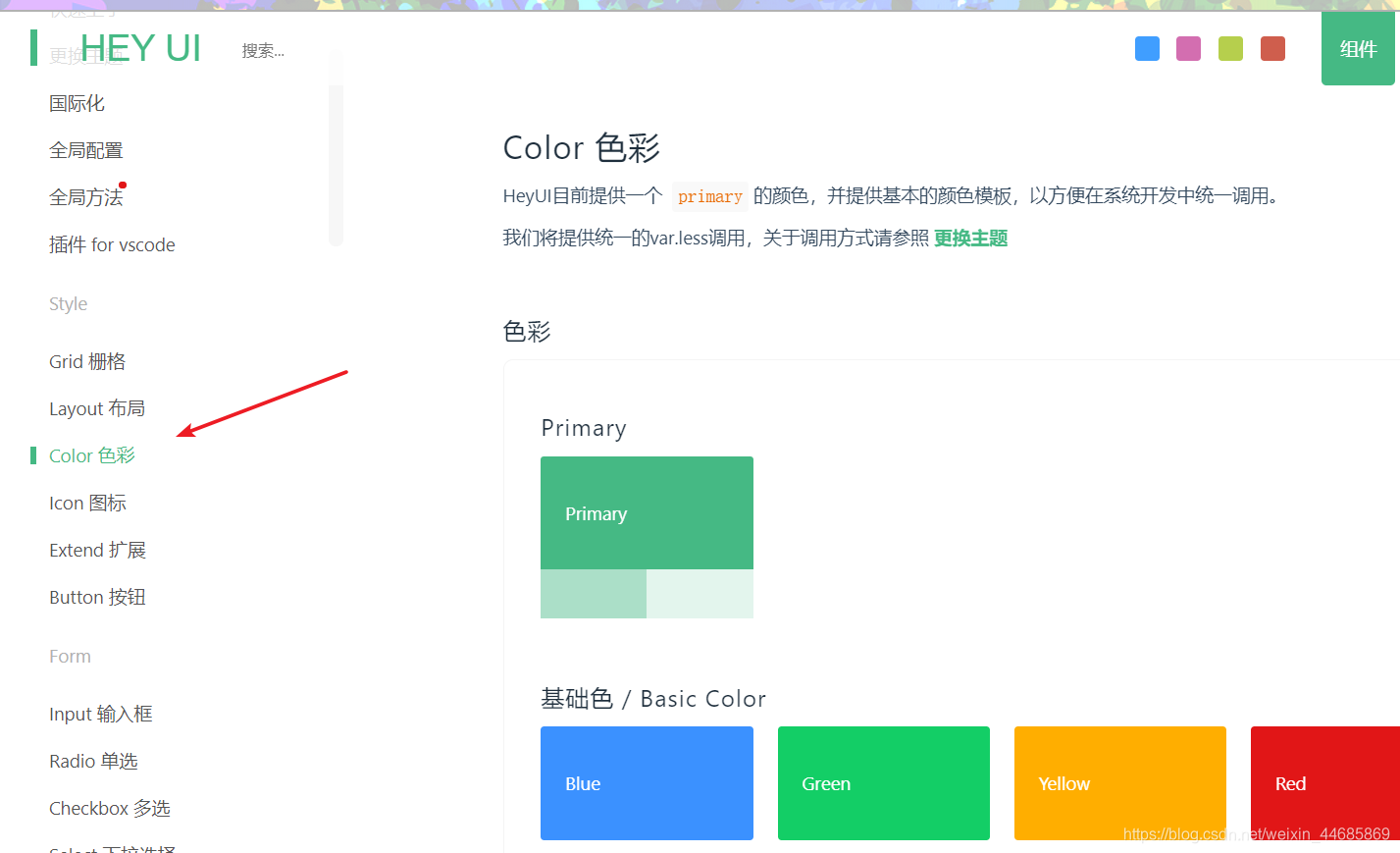This screenshot has width=1400, height=853.
Task: Open the 全局配置 page
Action: pos(85,149)
